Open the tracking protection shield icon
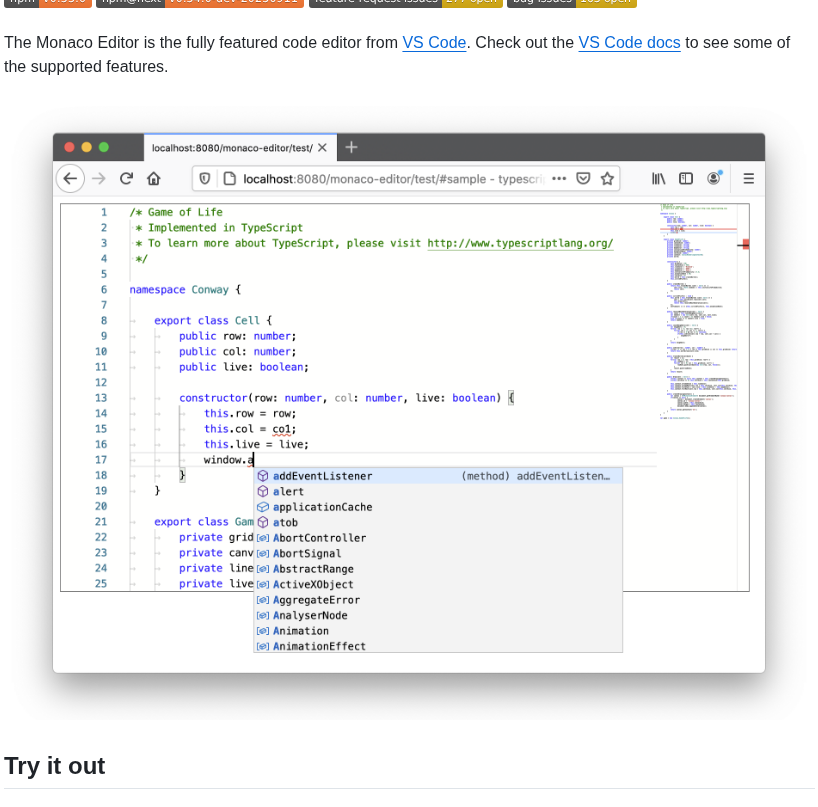Image resolution: width=818 pixels, height=807 pixels. [204, 179]
